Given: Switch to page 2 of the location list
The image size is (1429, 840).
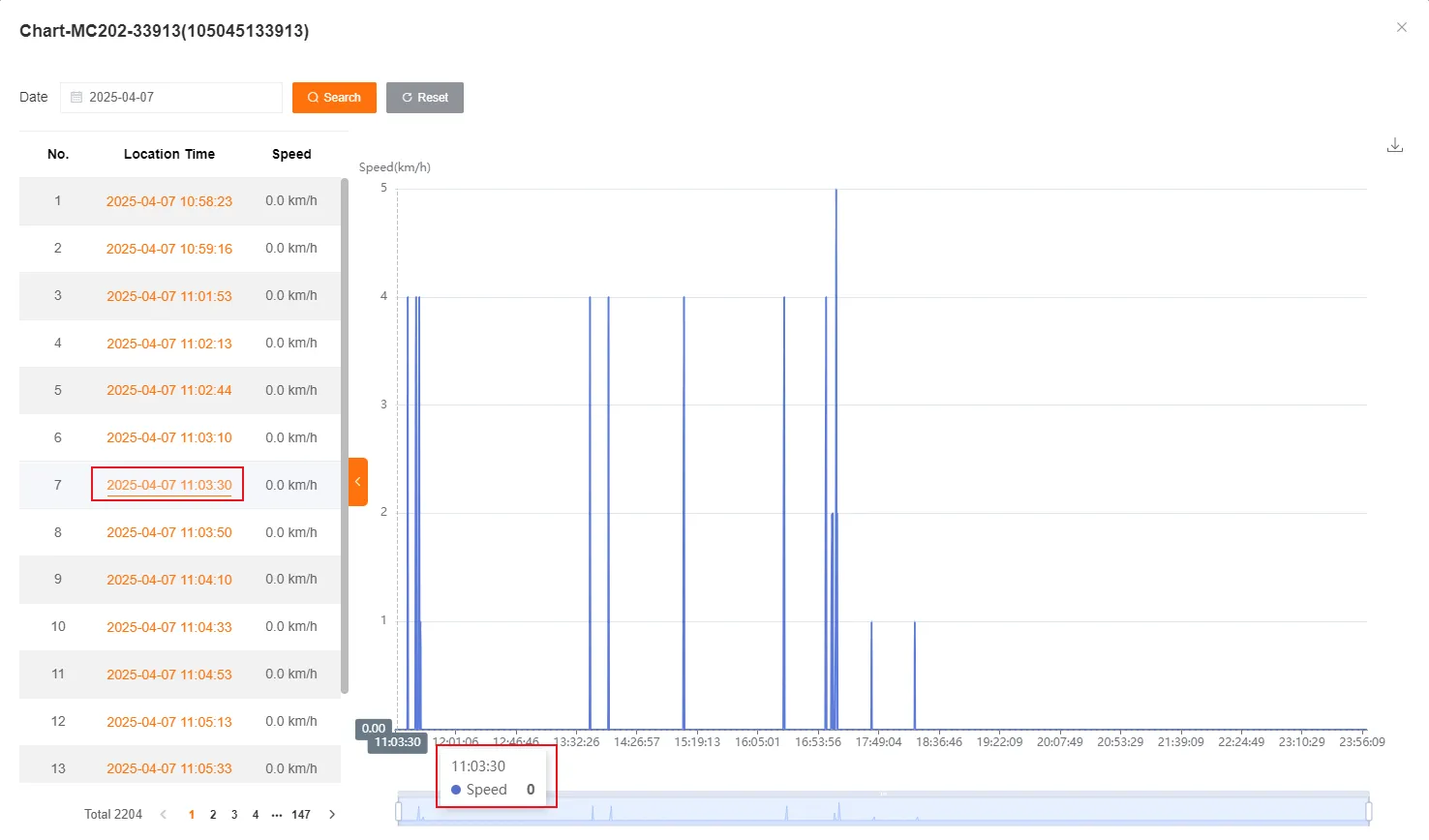Looking at the screenshot, I should (212, 814).
